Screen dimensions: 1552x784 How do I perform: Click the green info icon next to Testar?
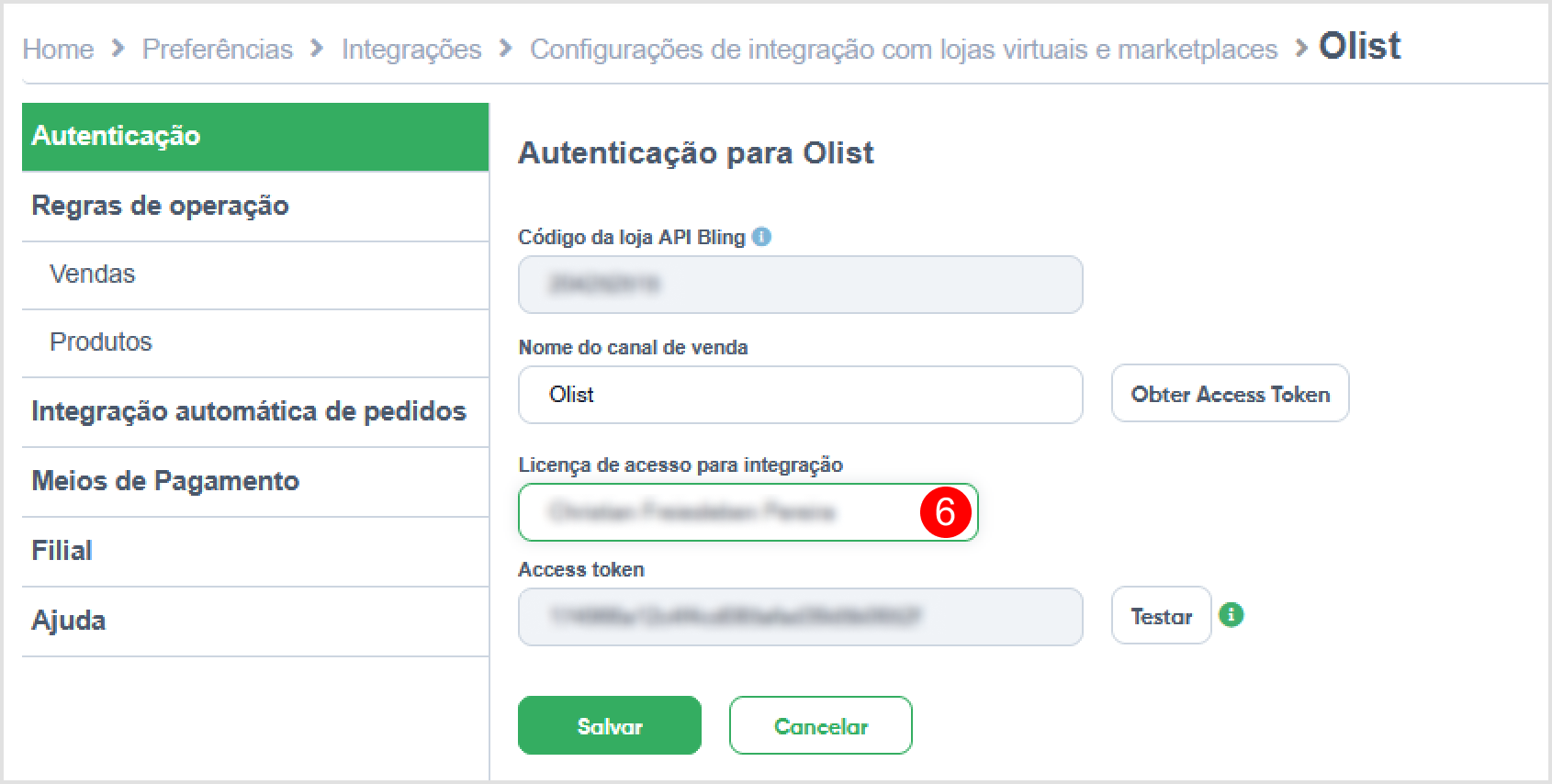coord(1232,615)
